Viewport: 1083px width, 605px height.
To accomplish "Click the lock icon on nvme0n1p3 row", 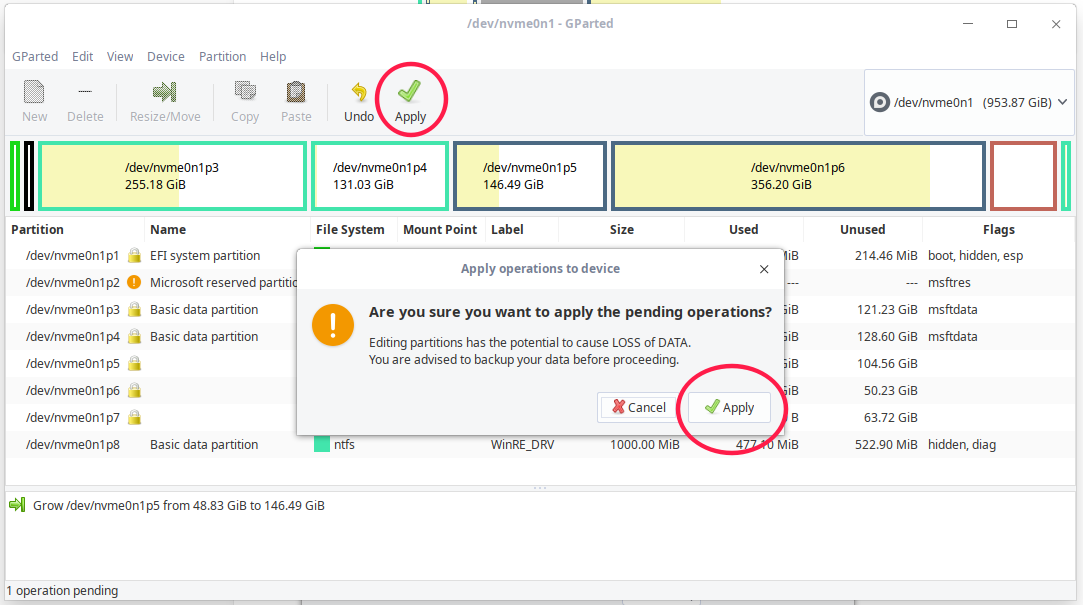I will click(135, 309).
